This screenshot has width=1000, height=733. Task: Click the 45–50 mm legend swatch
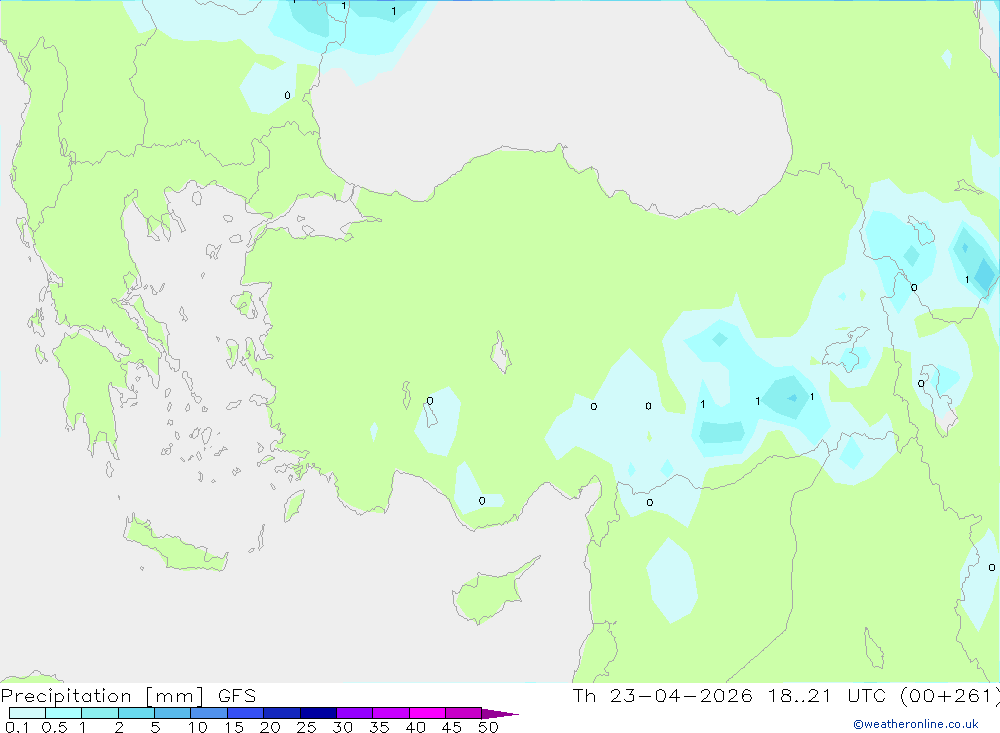click(463, 713)
